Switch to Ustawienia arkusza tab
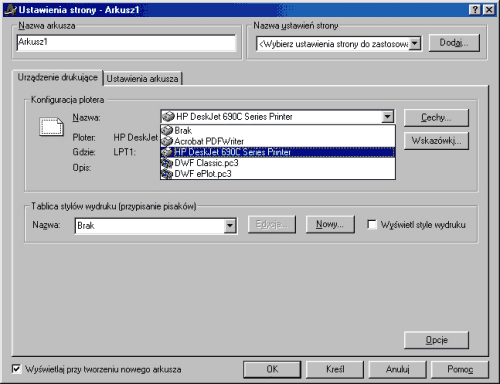Screen dimensions: 500x384 tap(142, 79)
